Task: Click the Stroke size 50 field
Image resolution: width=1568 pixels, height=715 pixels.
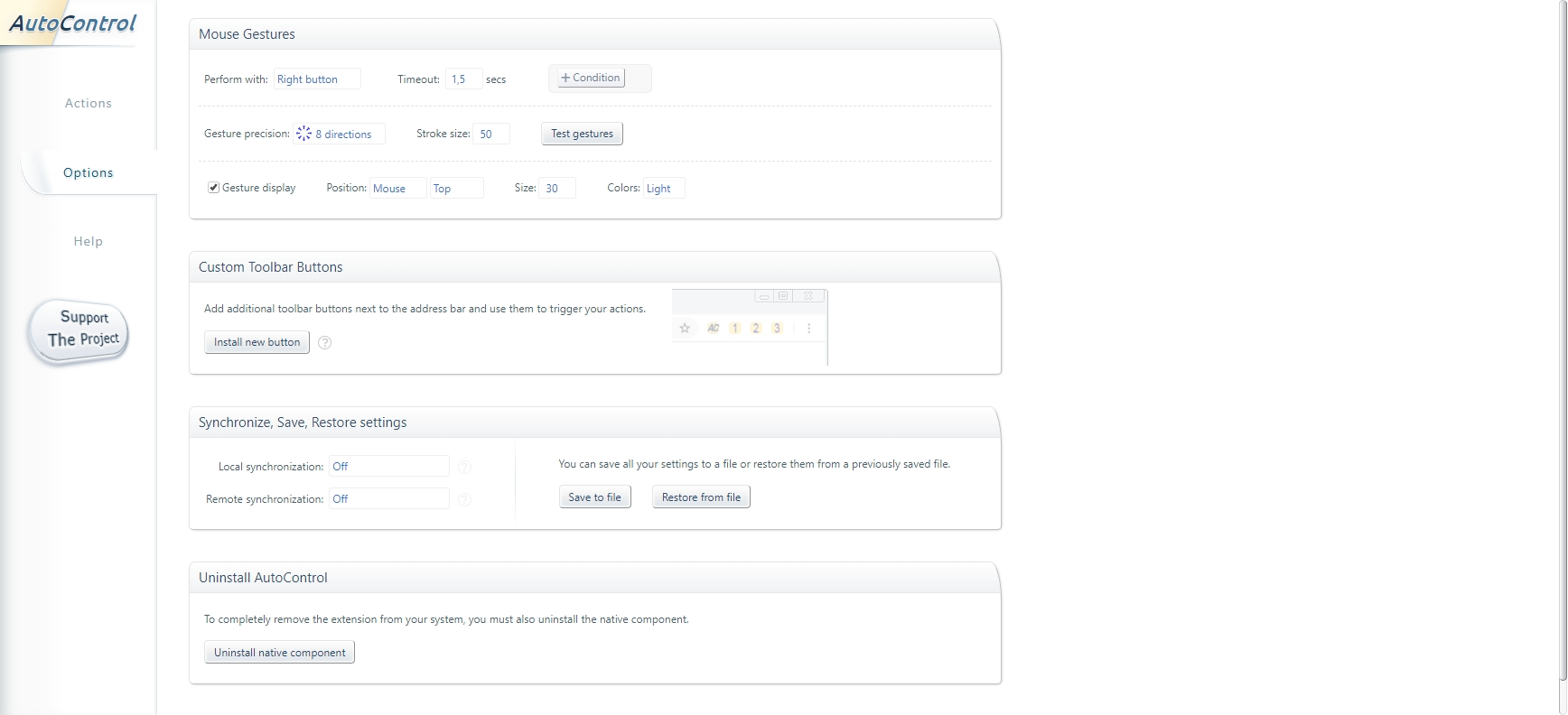Action: coord(491,134)
